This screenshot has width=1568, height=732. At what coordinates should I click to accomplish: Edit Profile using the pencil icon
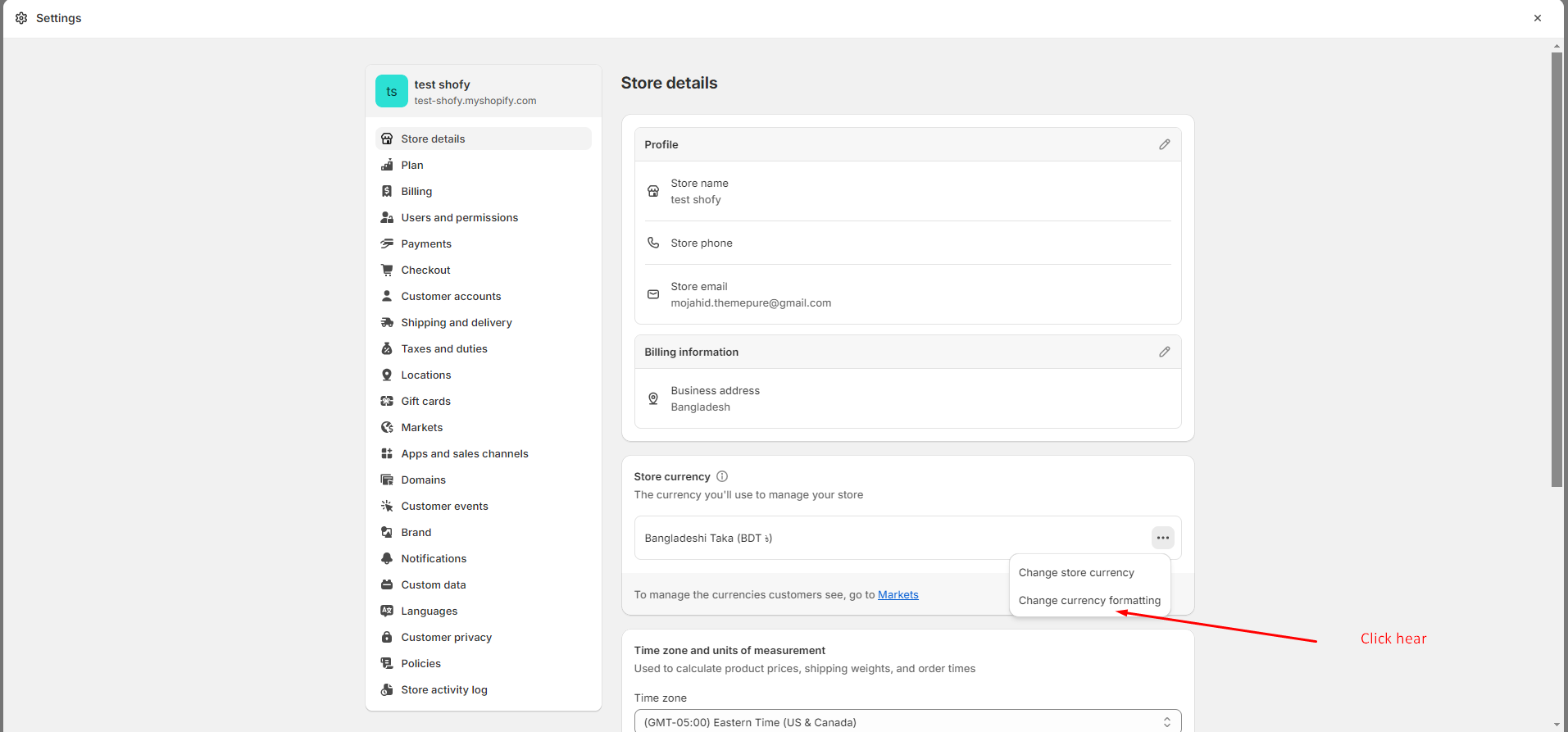pos(1164,144)
